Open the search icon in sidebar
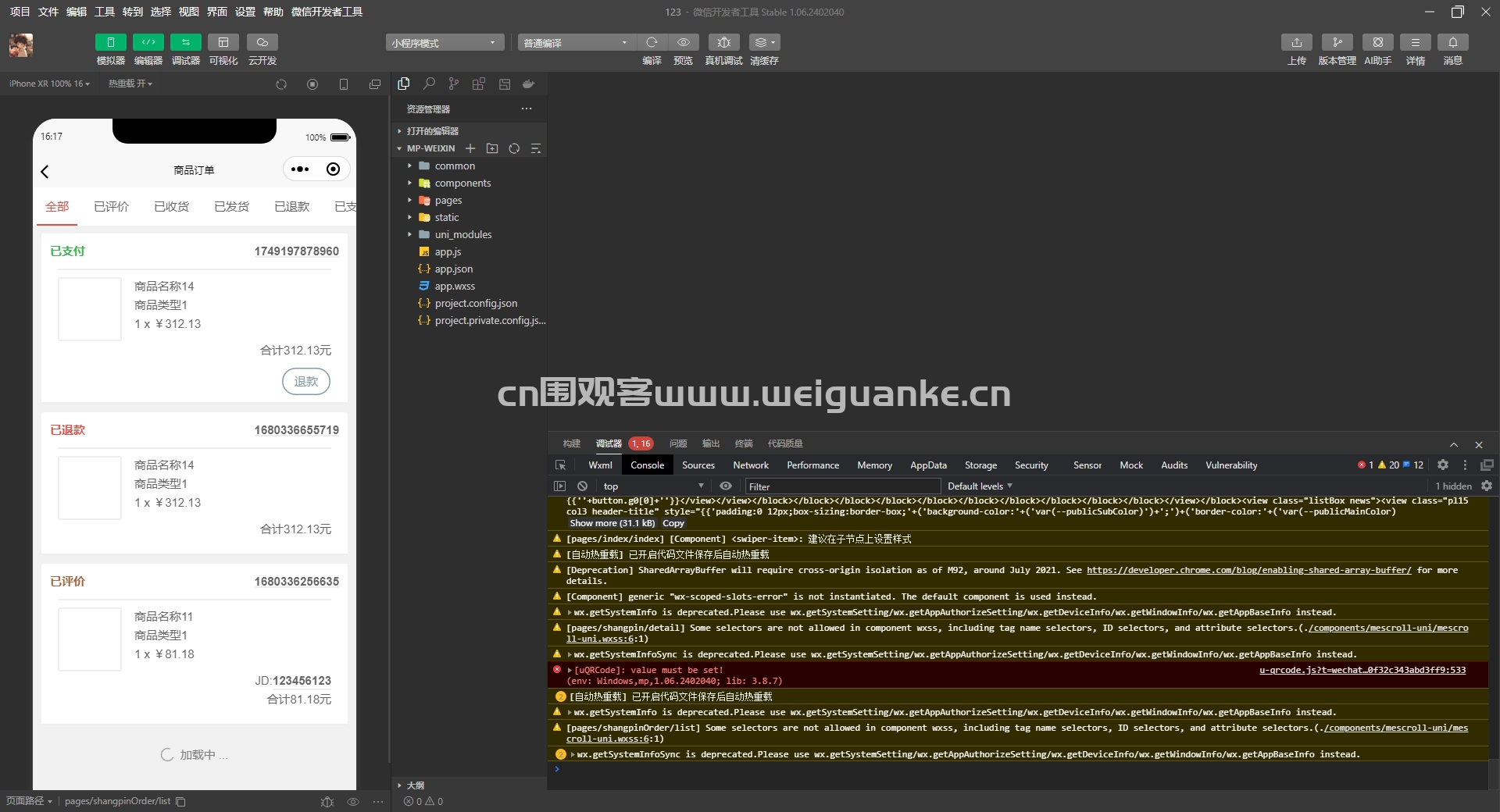The height and width of the screenshot is (812, 1500). 429,84
